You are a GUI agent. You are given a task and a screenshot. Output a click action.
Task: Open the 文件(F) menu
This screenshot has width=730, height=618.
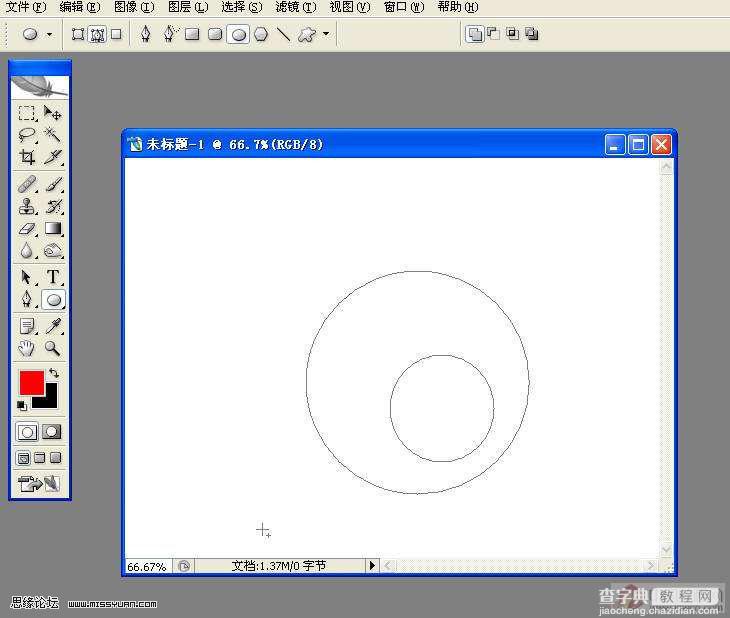[26, 7]
